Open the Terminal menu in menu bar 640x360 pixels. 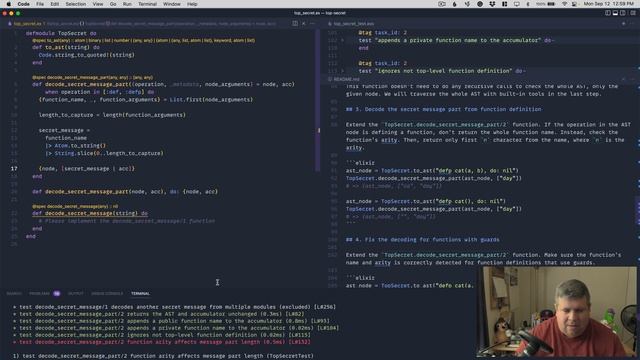pyautogui.click(x=147, y=4)
